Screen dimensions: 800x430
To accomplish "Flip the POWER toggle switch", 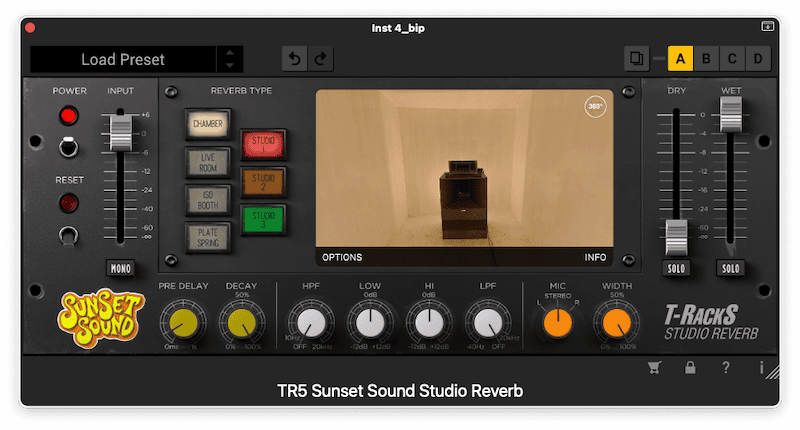I will 68,147.
